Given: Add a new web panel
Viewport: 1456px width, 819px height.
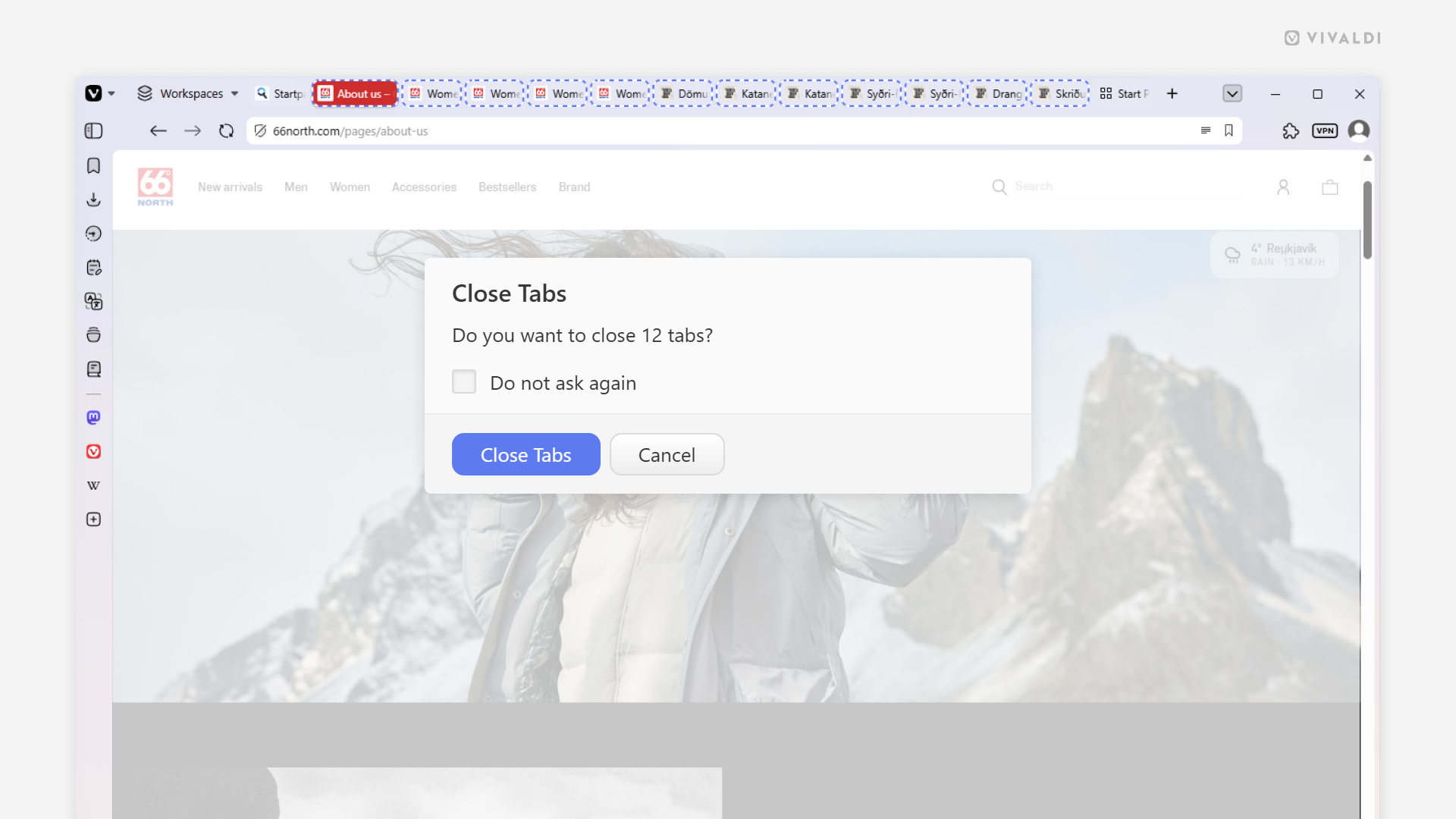Looking at the screenshot, I should pos(93,519).
